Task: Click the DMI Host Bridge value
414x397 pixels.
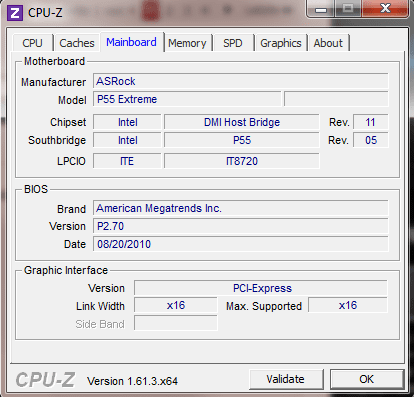Action: 242,122
